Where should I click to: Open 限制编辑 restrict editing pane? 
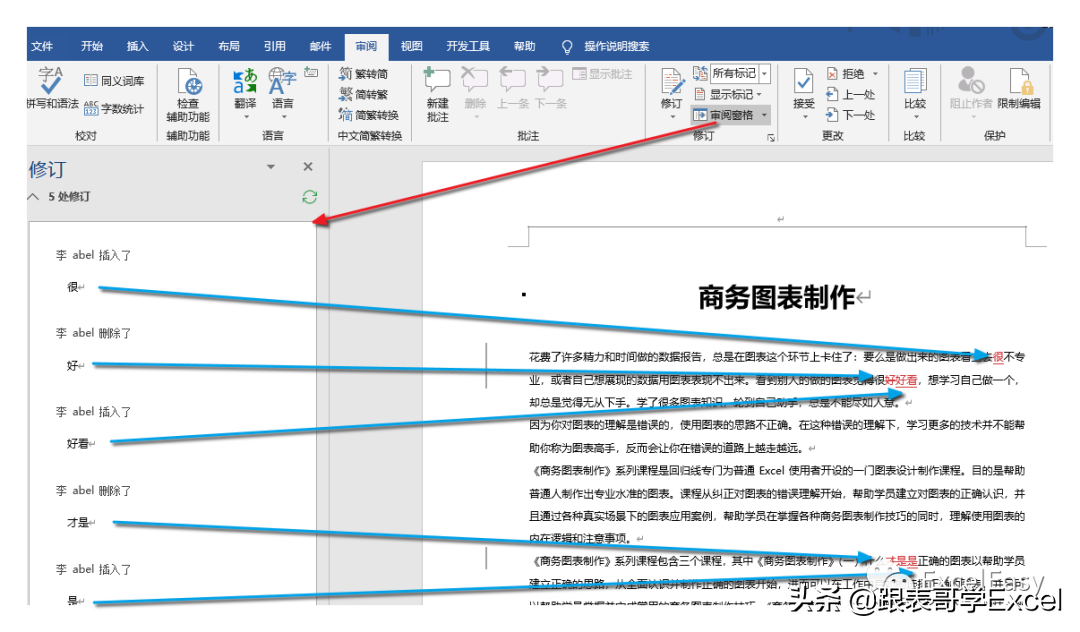tap(1022, 90)
